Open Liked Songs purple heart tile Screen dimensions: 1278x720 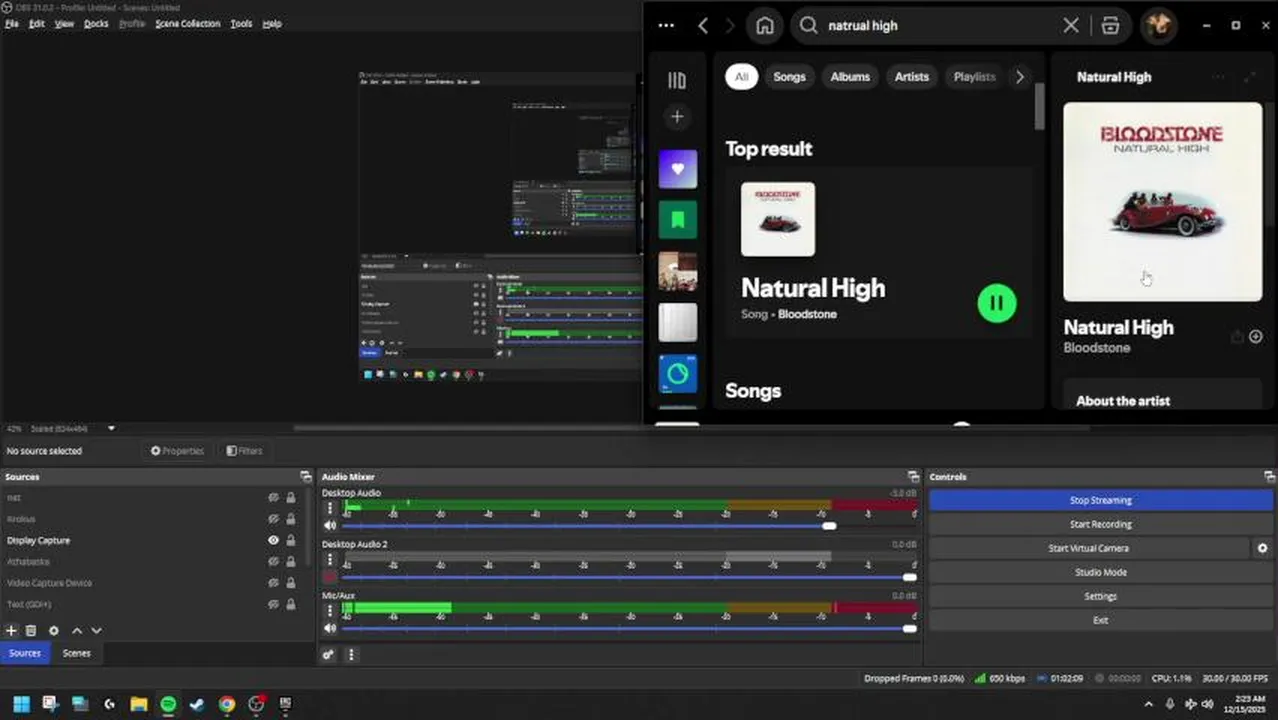coord(677,169)
